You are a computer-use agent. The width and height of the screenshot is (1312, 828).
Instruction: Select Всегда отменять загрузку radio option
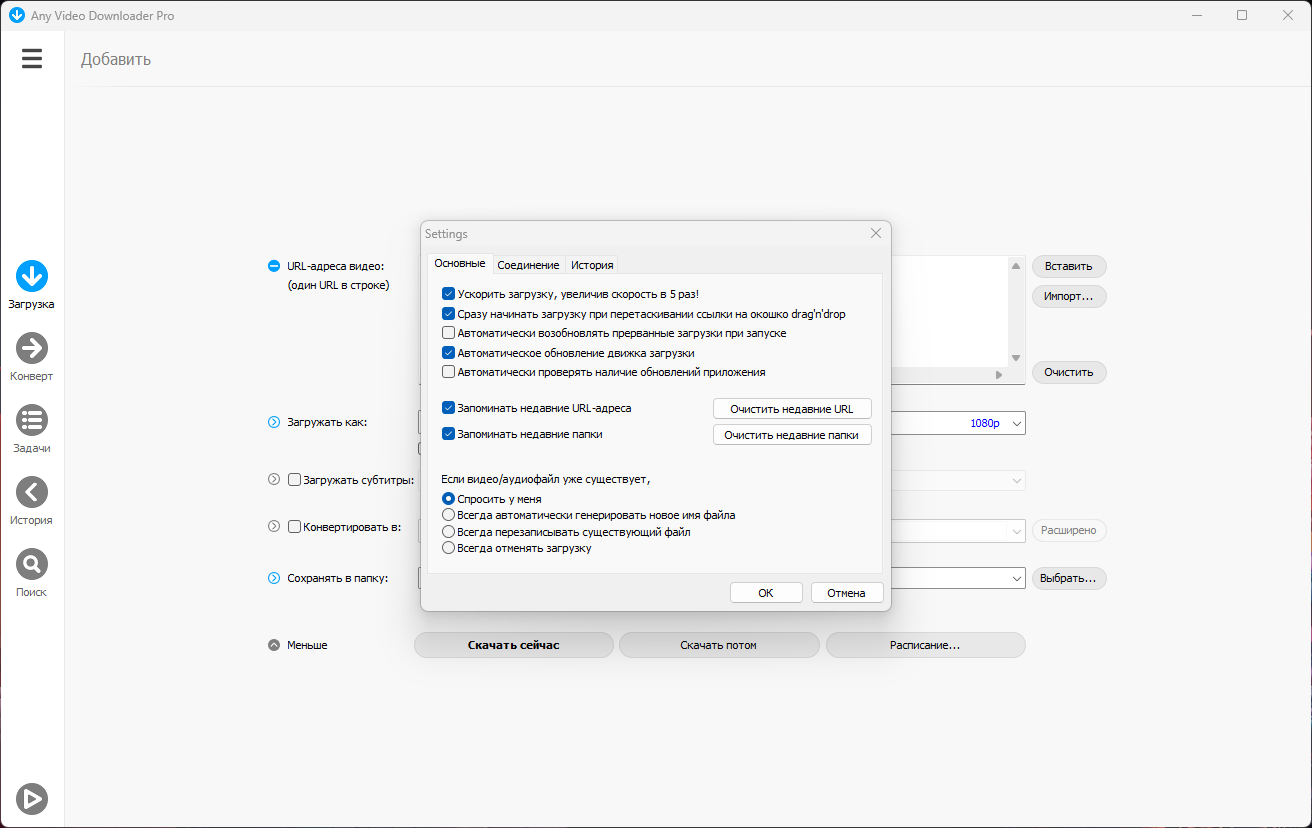(448, 548)
